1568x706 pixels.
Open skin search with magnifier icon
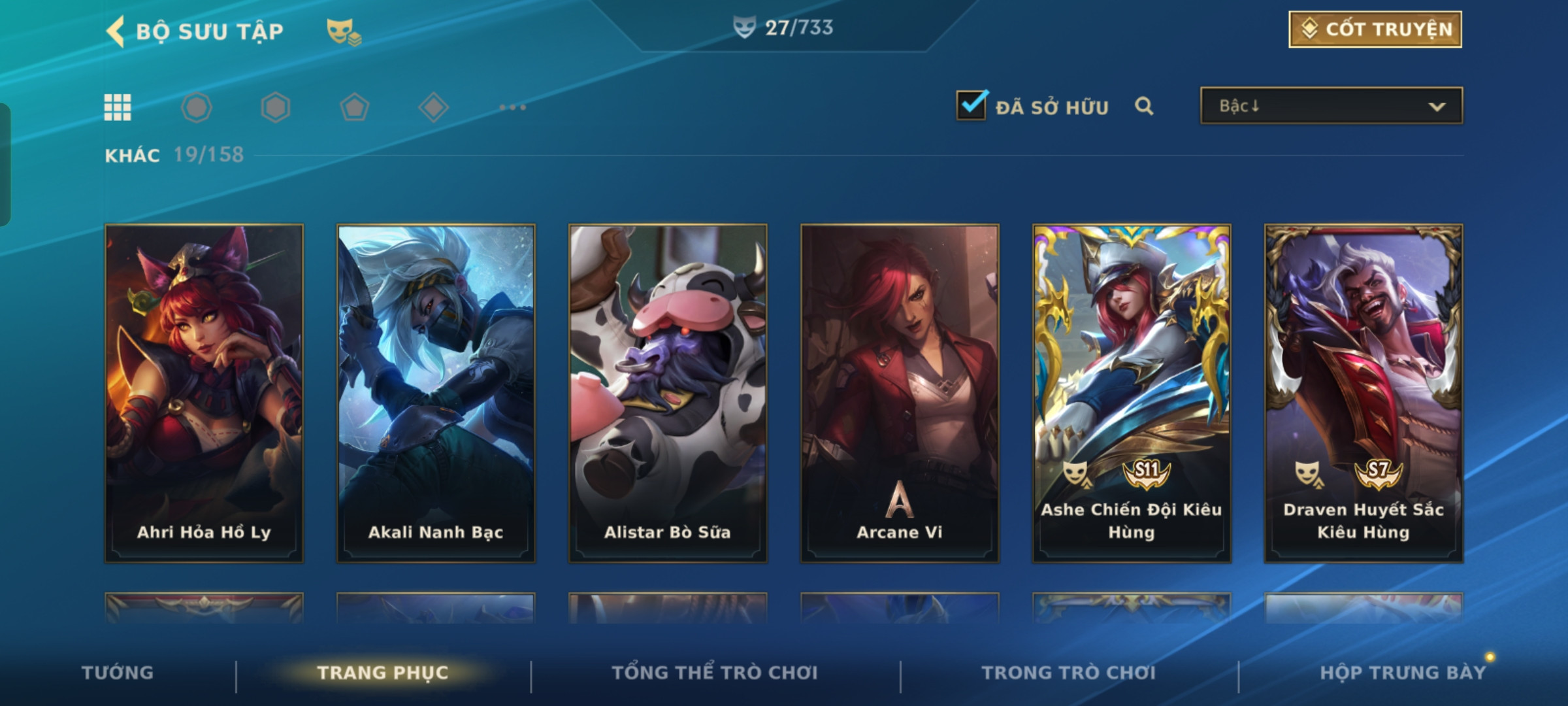coord(1144,106)
